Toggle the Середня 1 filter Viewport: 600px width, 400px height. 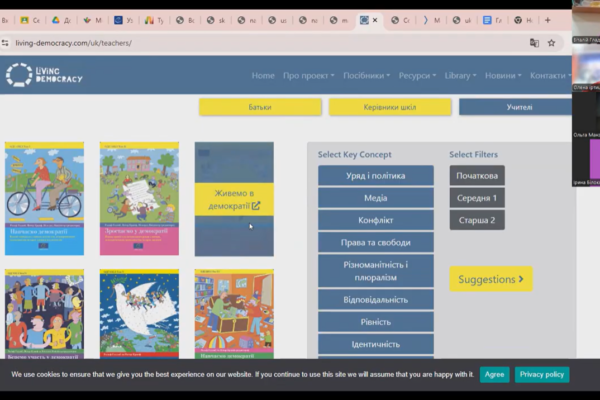tap(477, 198)
